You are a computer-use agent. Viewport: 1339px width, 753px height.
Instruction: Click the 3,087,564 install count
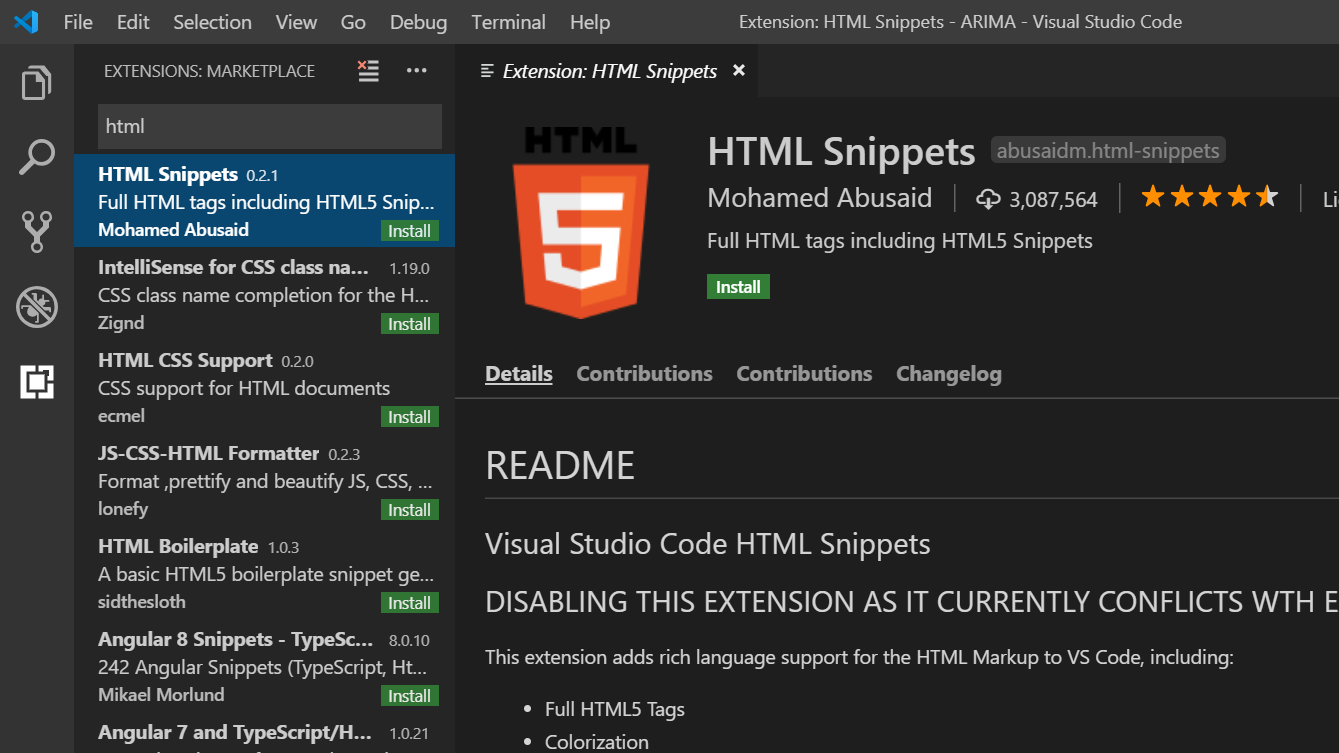pyautogui.click(x=1053, y=200)
